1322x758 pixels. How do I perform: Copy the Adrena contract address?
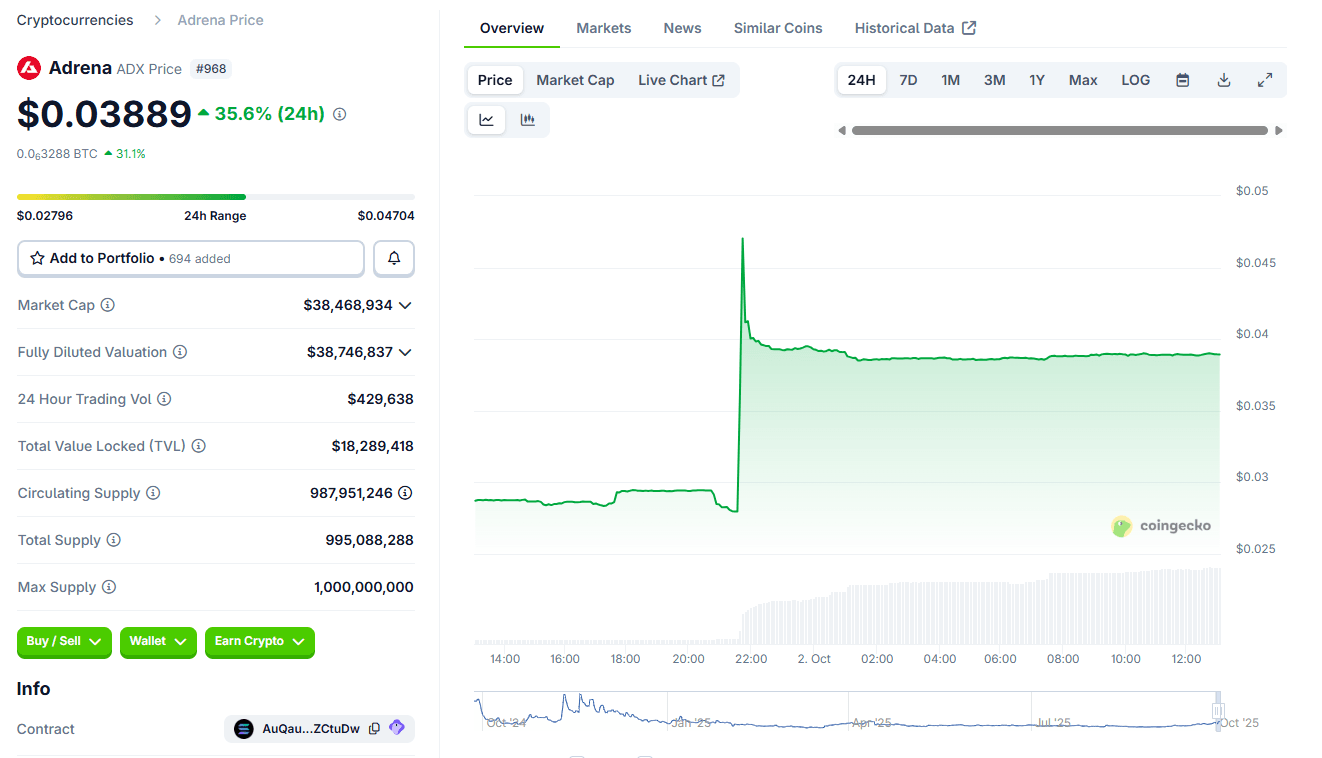tap(374, 728)
